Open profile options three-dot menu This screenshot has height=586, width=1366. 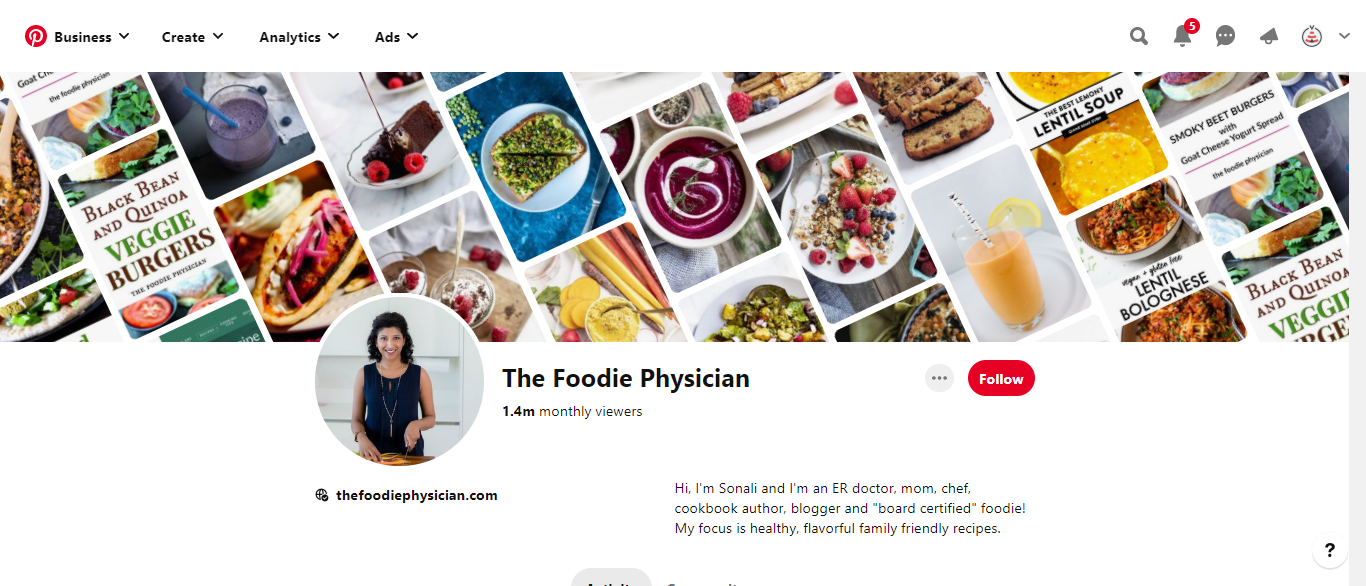pyautogui.click(x=939, y=379)
